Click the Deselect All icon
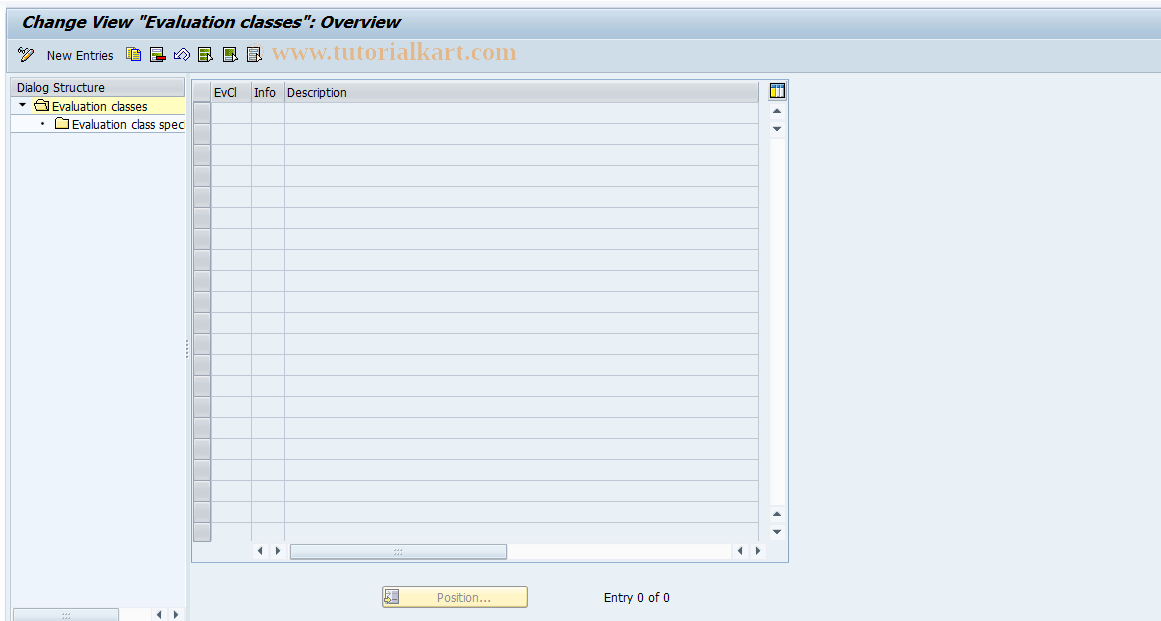This screenshot has height=621, width=1161. 254,55
